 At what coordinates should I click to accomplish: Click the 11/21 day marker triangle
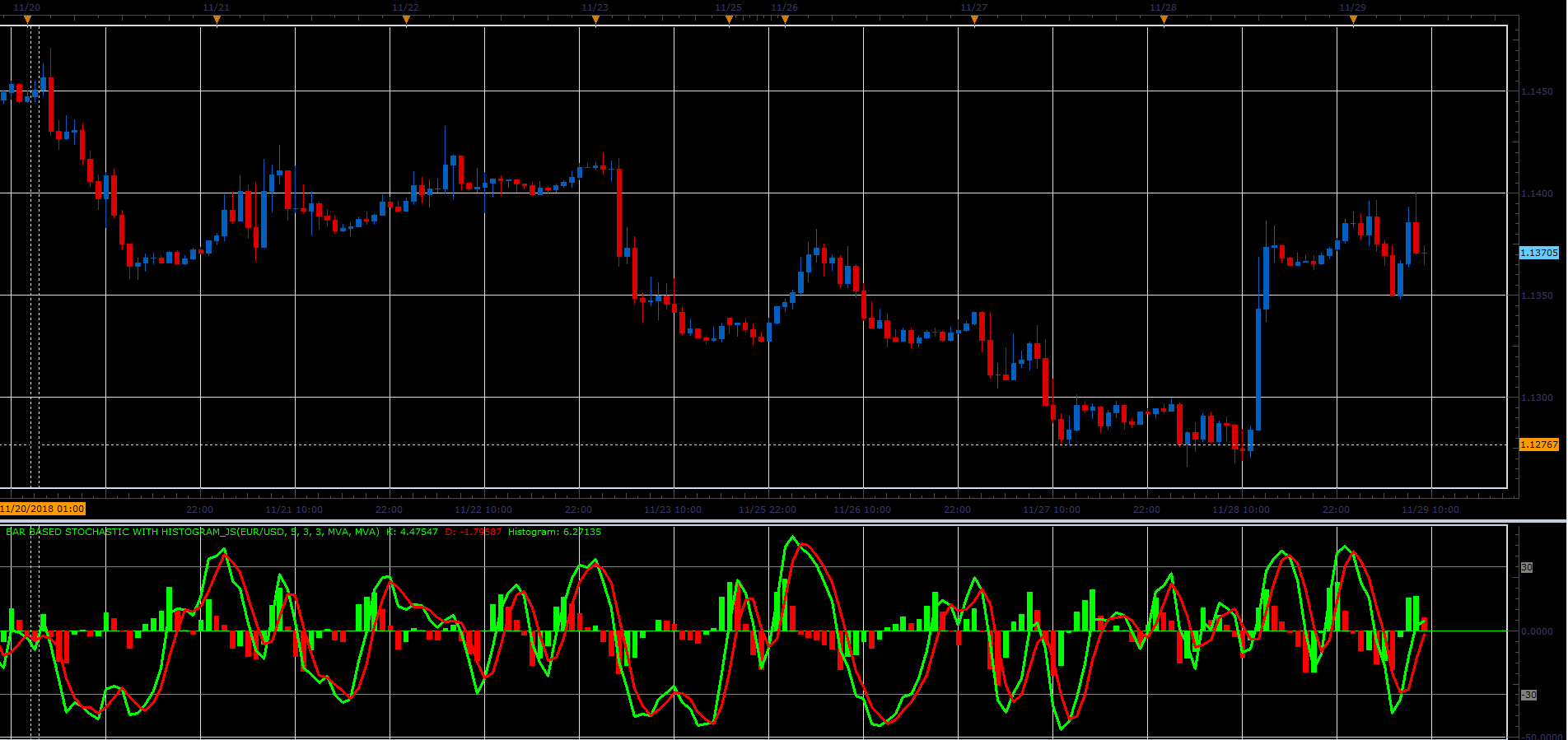point(217,20)
